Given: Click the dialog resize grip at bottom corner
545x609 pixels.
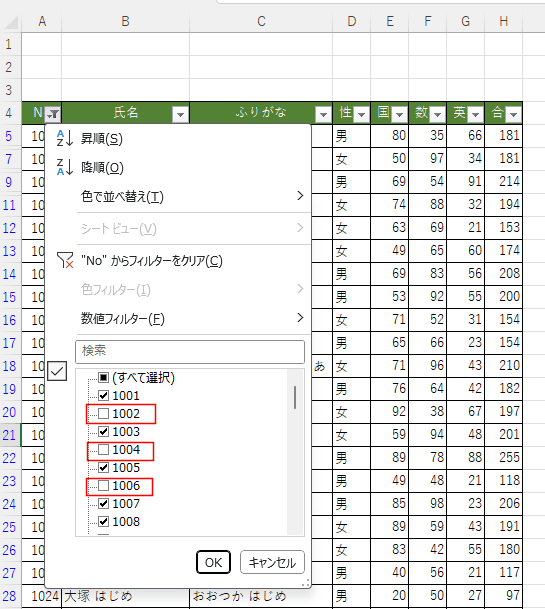Looking at the screenshot, I should [x=305, y=583].
